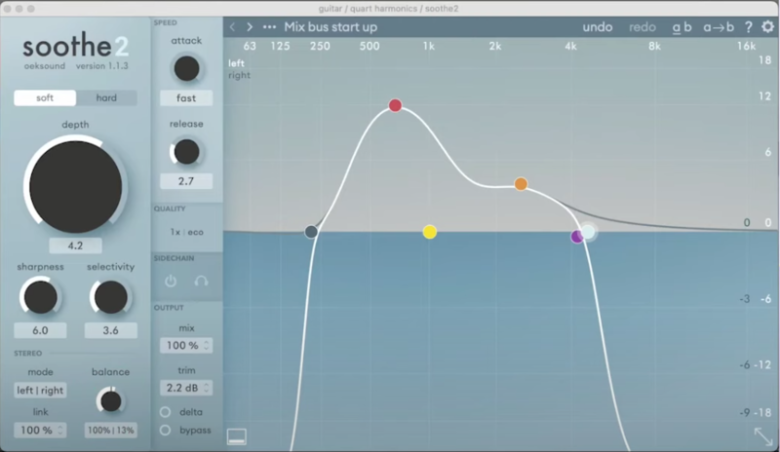Go to next preset with right arrow
Screen dimensions: 780x452
250,27
